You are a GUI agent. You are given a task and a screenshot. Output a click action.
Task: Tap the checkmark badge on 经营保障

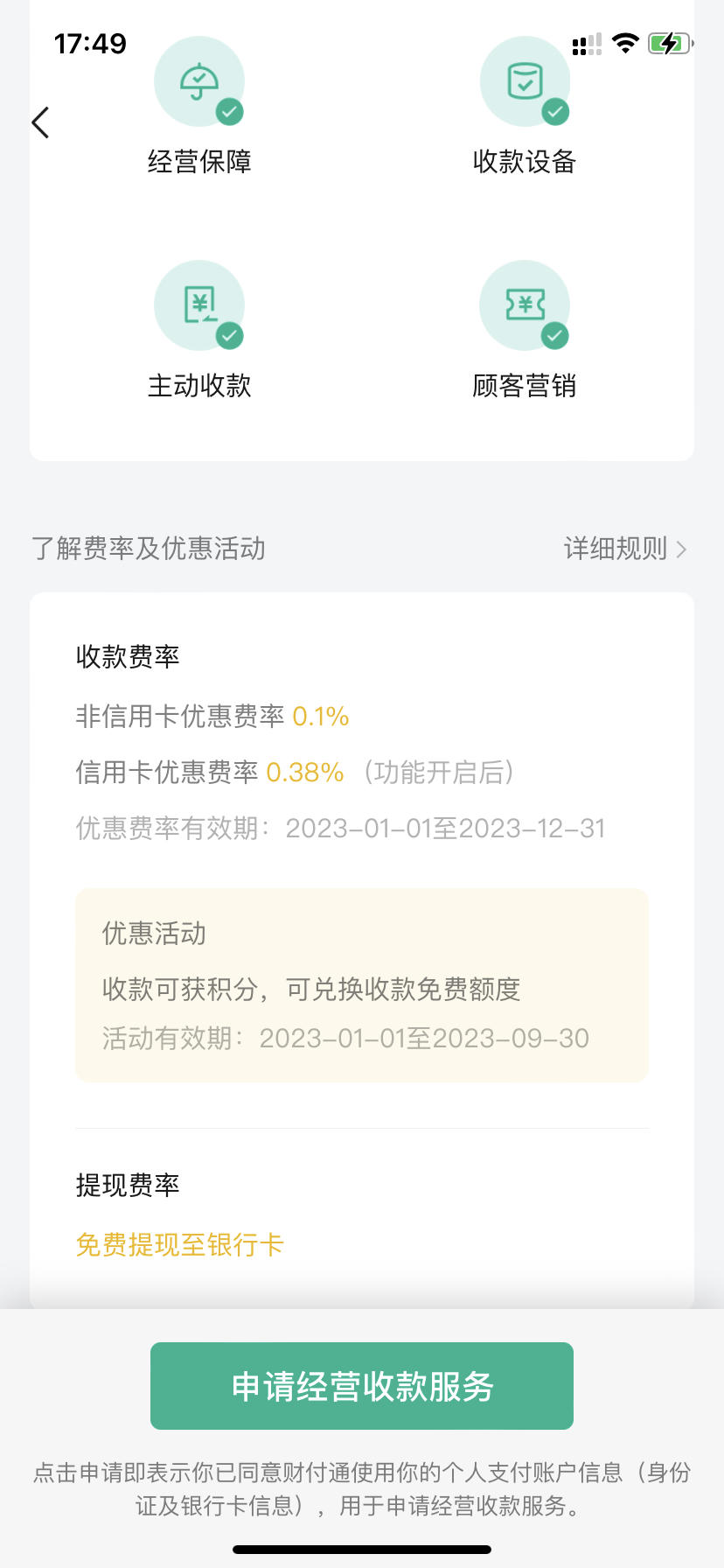[230, 111]
